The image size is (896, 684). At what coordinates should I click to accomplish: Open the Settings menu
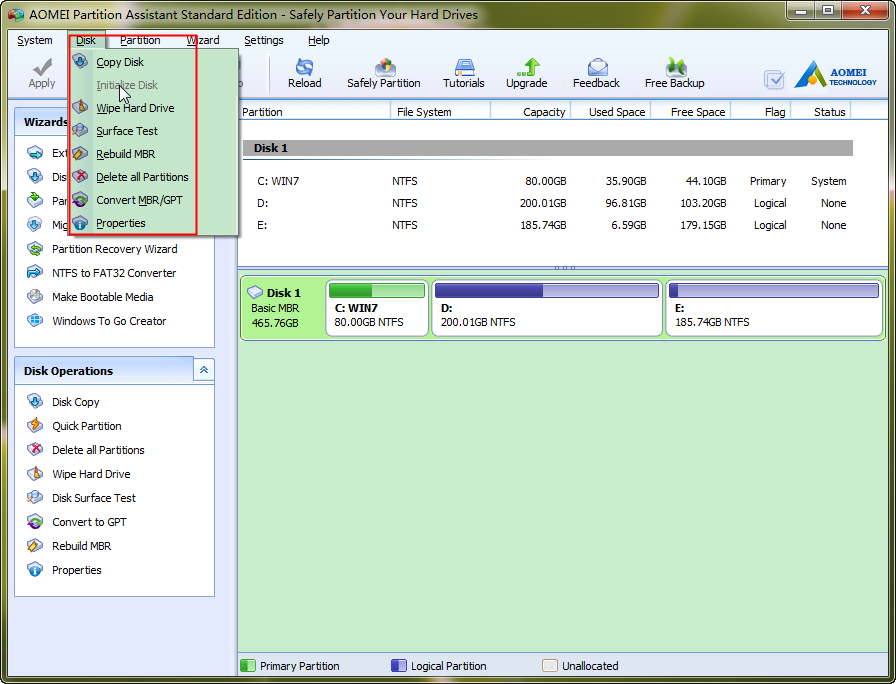tap(263, 40)
